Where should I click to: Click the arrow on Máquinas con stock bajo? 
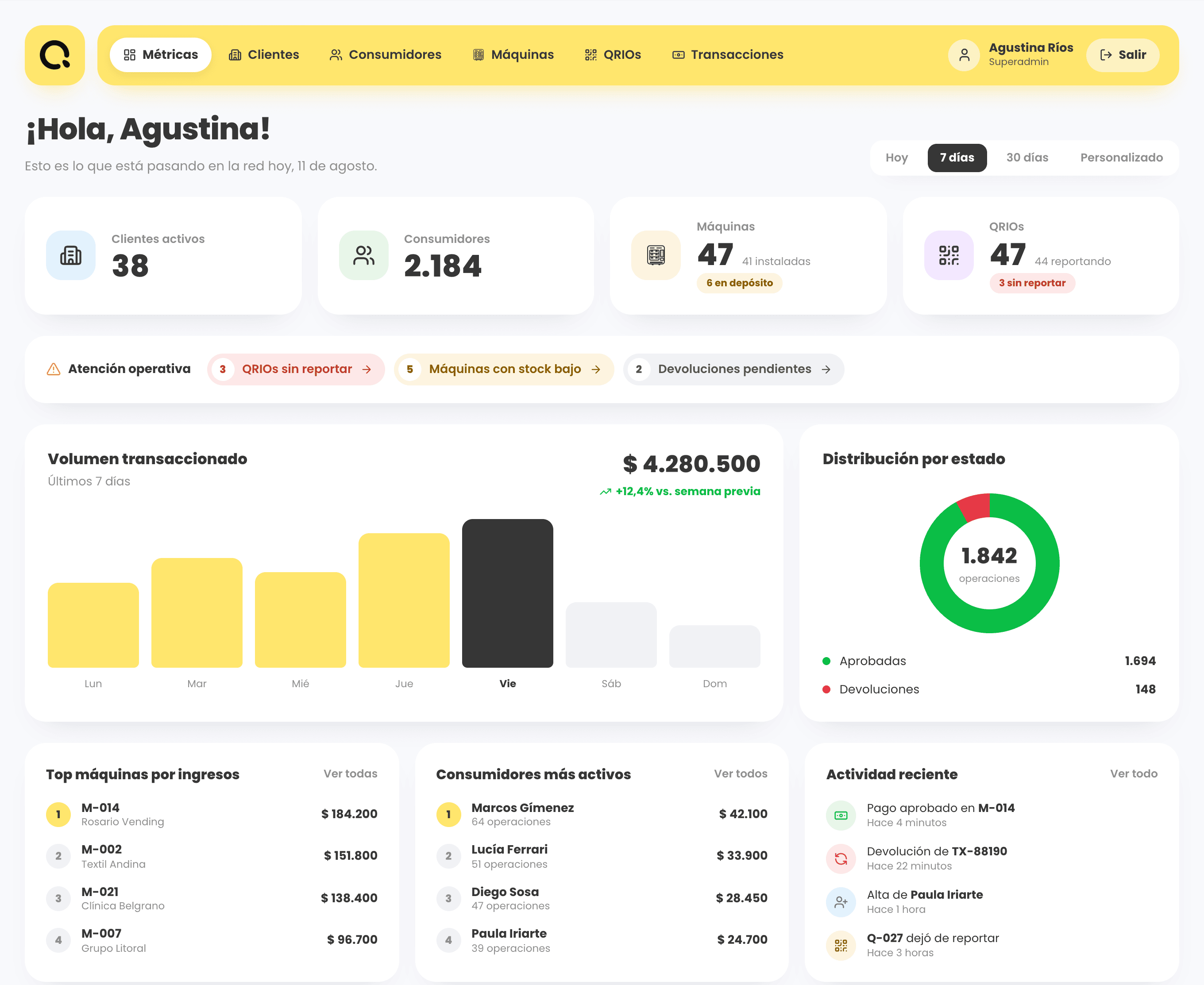tap(596, 369)
